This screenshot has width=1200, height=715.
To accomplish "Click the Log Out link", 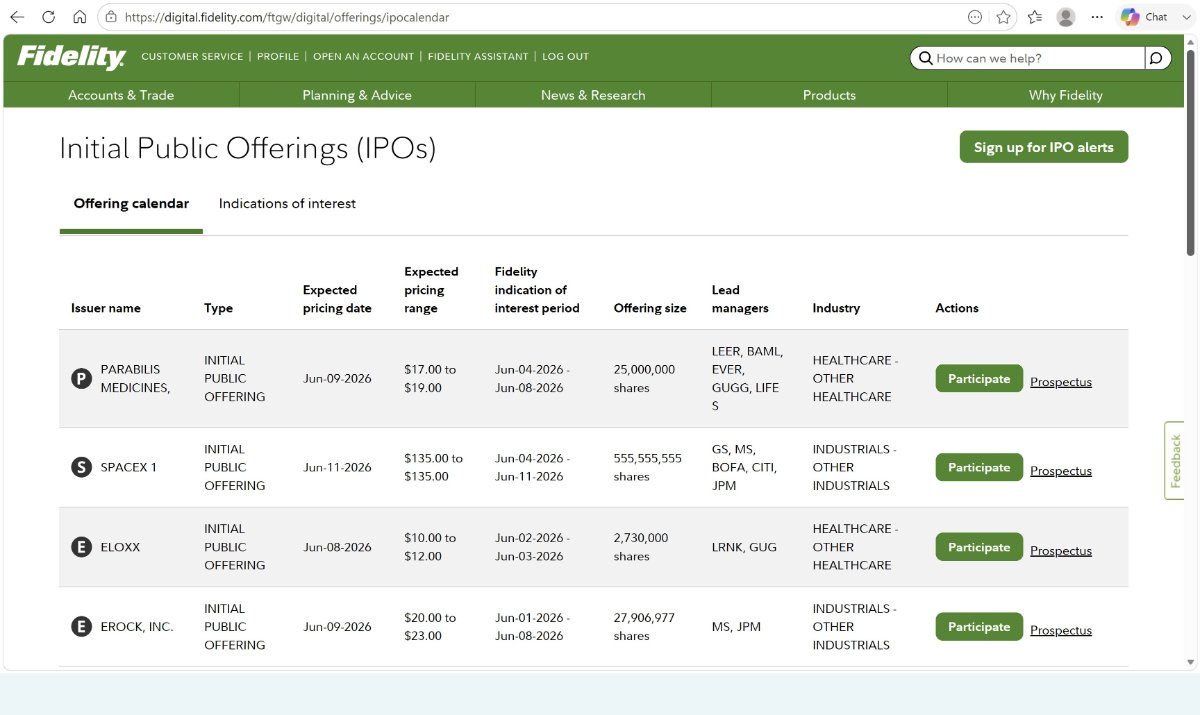I will click(565, 57).
